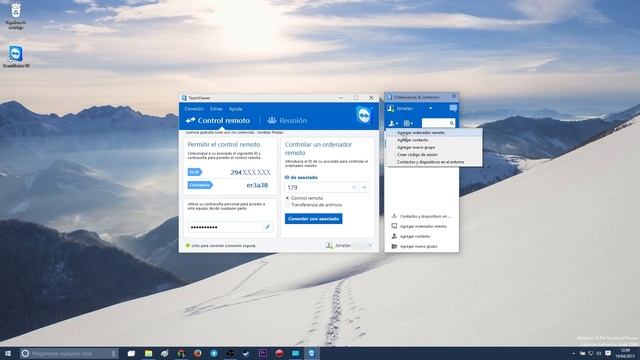Open the Extras menu in TeamViewer
640x360 pixels.
(216, 109)
